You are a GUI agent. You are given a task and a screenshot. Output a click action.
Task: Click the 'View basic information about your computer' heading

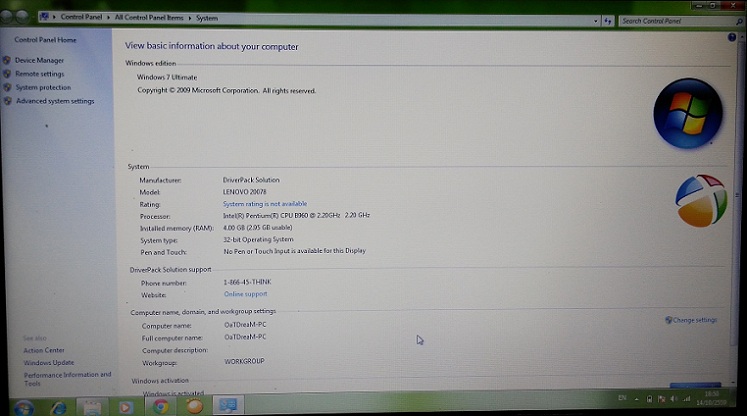point(212,46)
